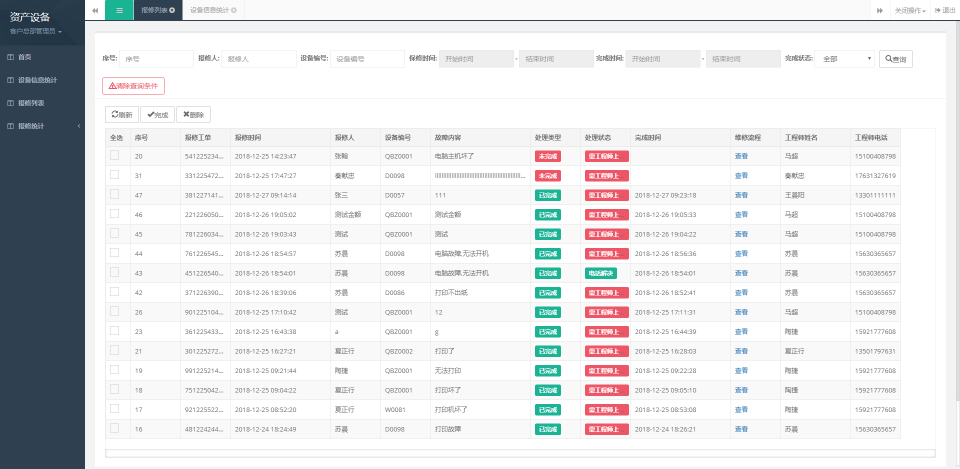Open the 客户总部管理员 user dropdown

coord(36,31)
